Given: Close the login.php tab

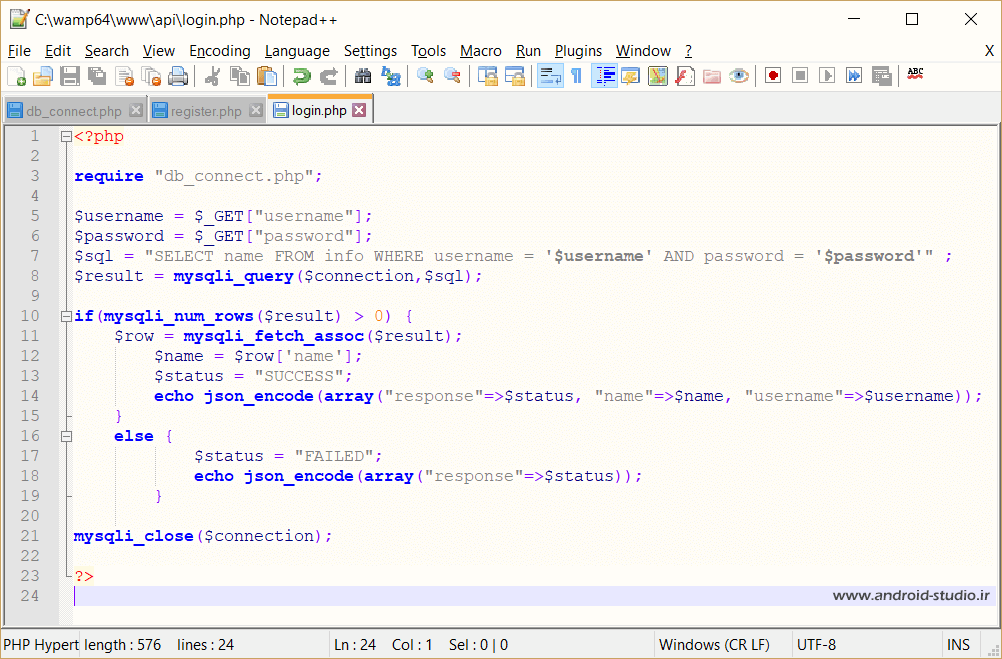Looking at the screenshot, I should [359, 110].
